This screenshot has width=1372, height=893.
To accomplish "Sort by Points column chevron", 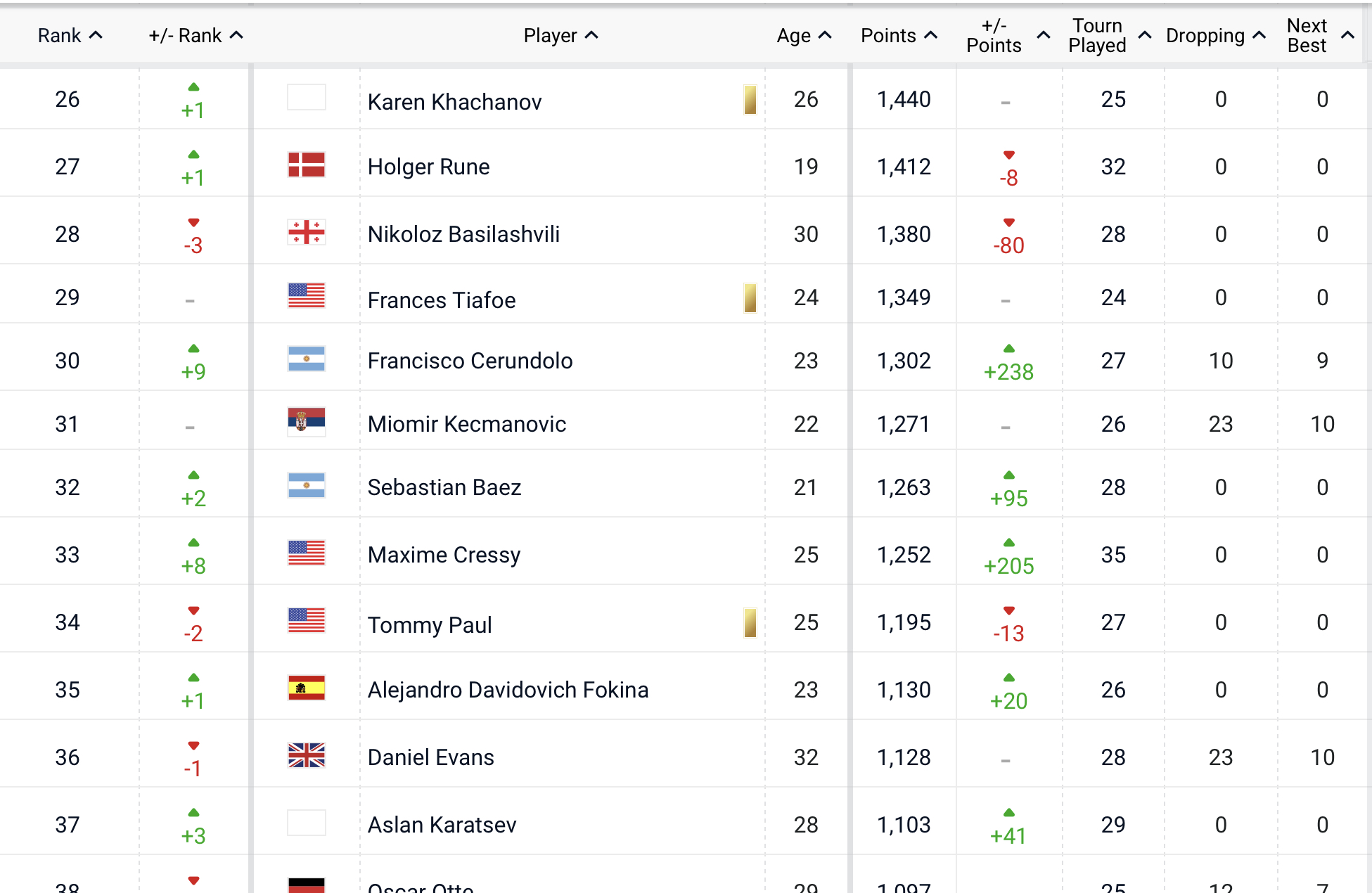I will [x=931, y=35].
